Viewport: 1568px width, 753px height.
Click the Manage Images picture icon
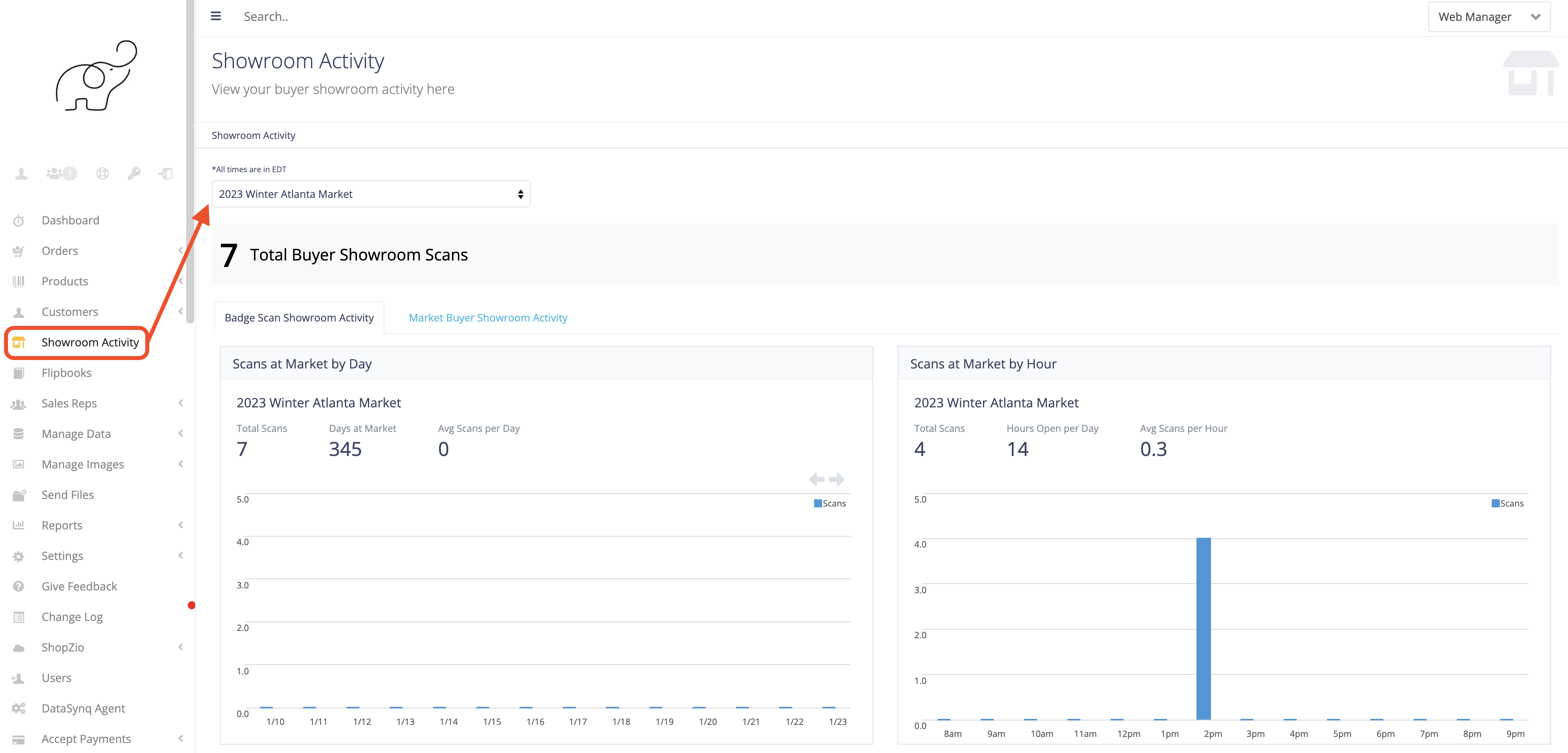point(19,464)
